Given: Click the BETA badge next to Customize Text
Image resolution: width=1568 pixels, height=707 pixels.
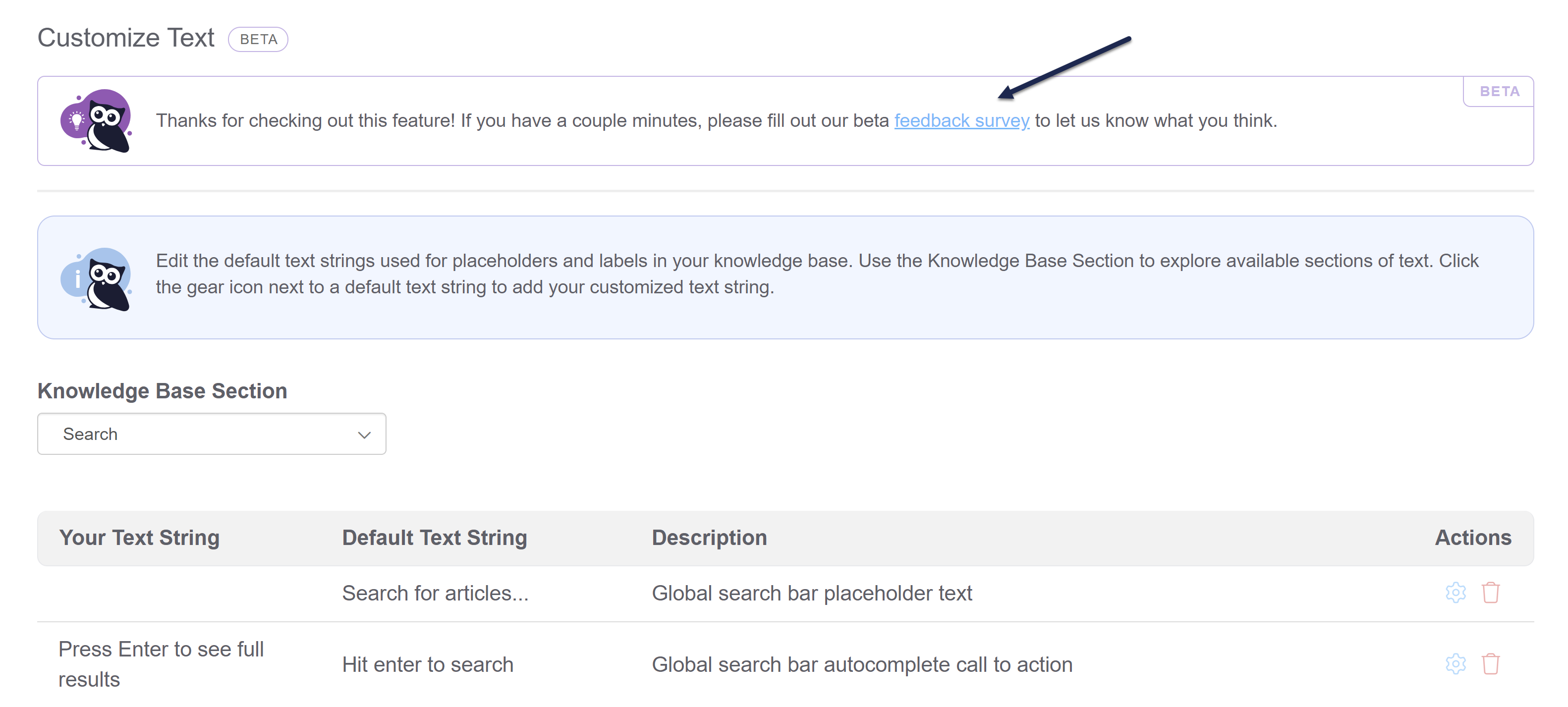Looking at the screenshot, I should point(258,40).
